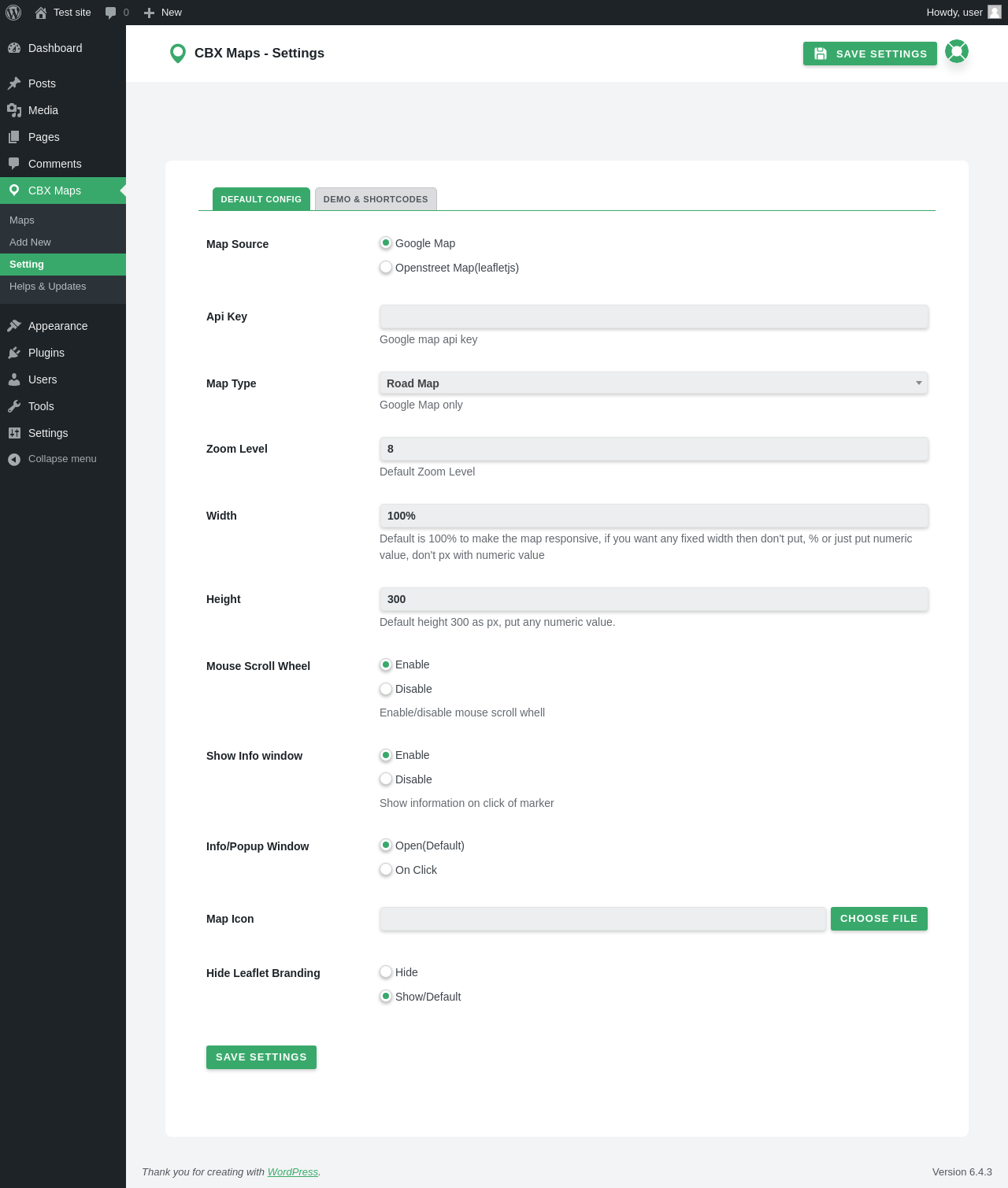Click the green map pin logo in header
Screen dimensions: 1008x1188
(x=178, y=54)
